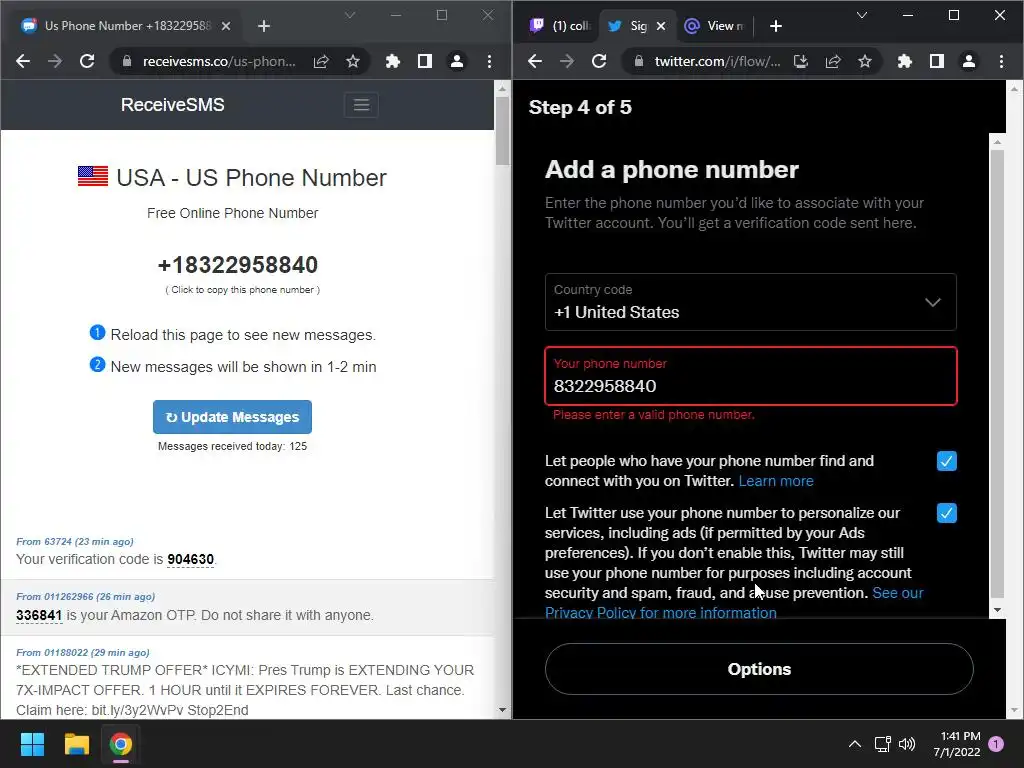Open extensions puzzle icon in ReceiveSMS window
This screenshot has width=1024, height=768.
point(392,61)
